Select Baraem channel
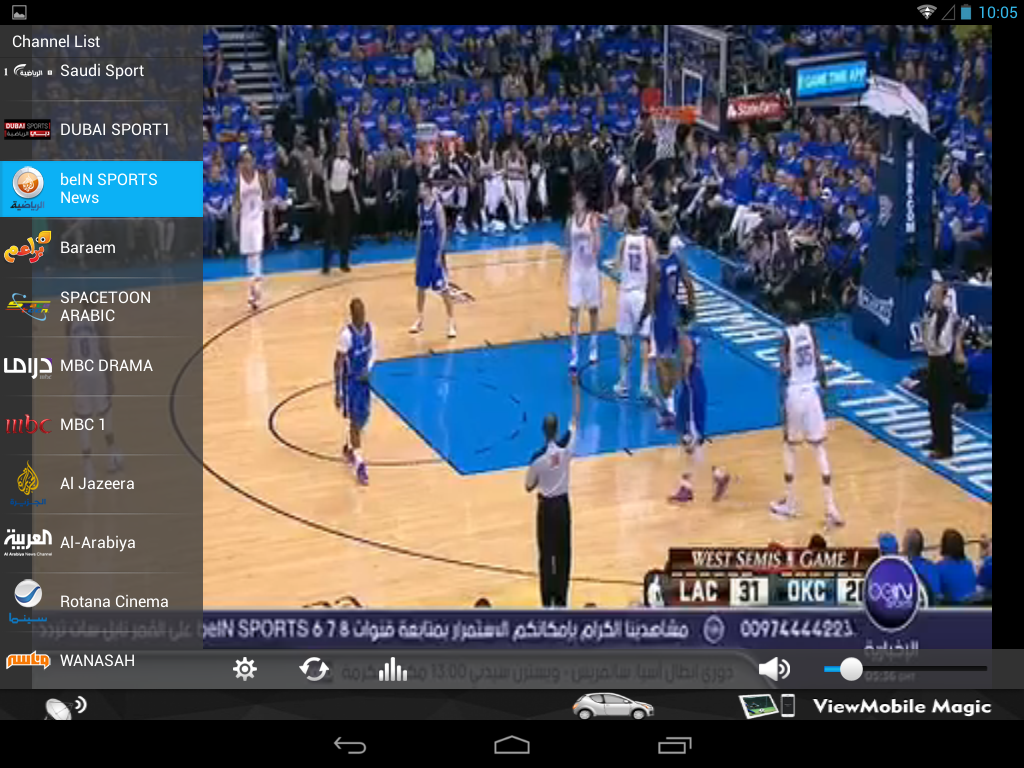 click(x=101, y=248)
